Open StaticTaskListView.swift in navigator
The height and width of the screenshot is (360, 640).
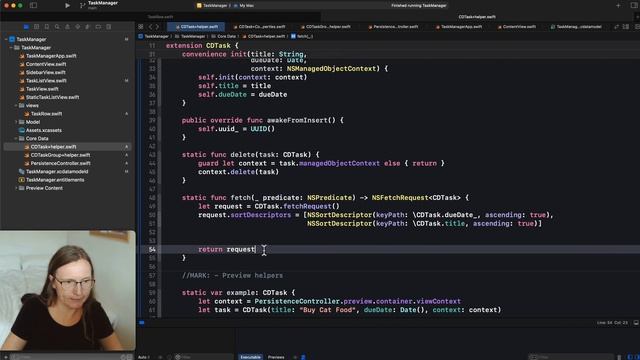pos(52,97)
